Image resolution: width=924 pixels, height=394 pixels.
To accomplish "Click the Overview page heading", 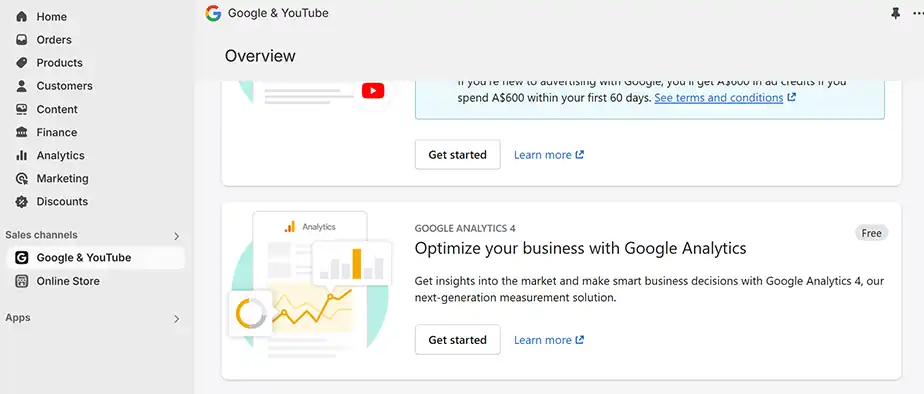I will (x=260, y=56).
